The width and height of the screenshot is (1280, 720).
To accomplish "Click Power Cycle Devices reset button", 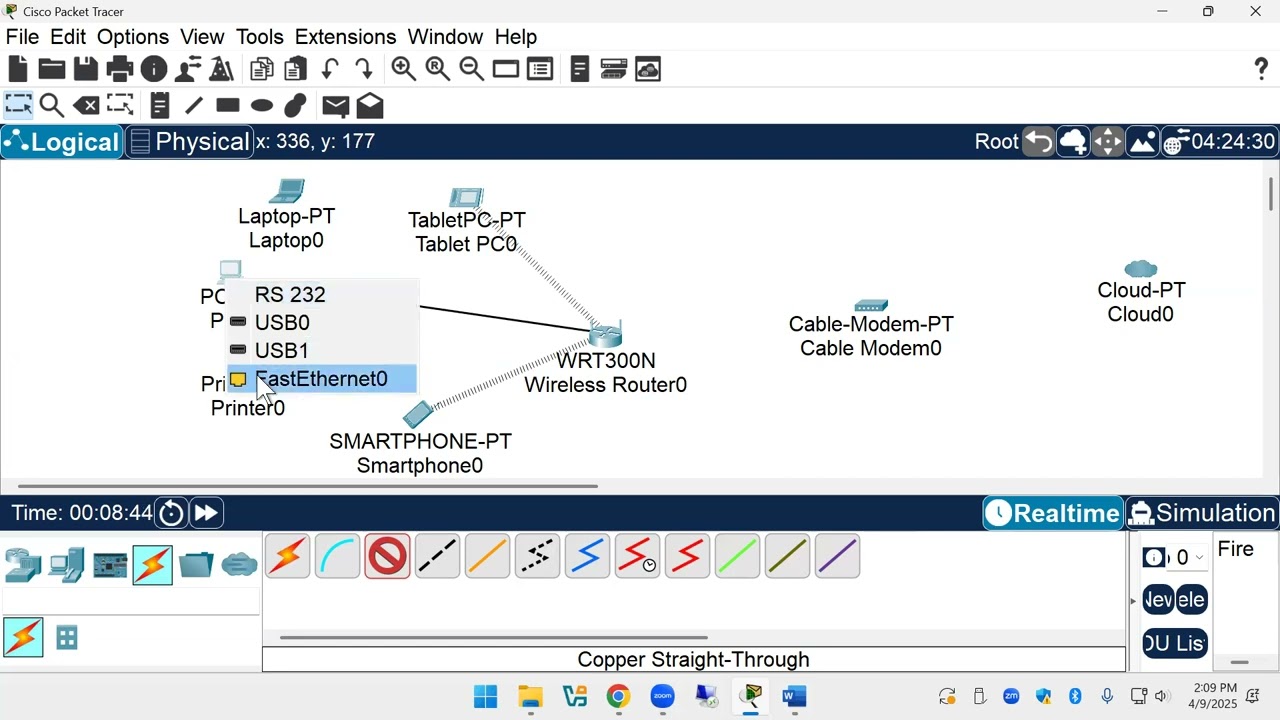I will point(172,513).
